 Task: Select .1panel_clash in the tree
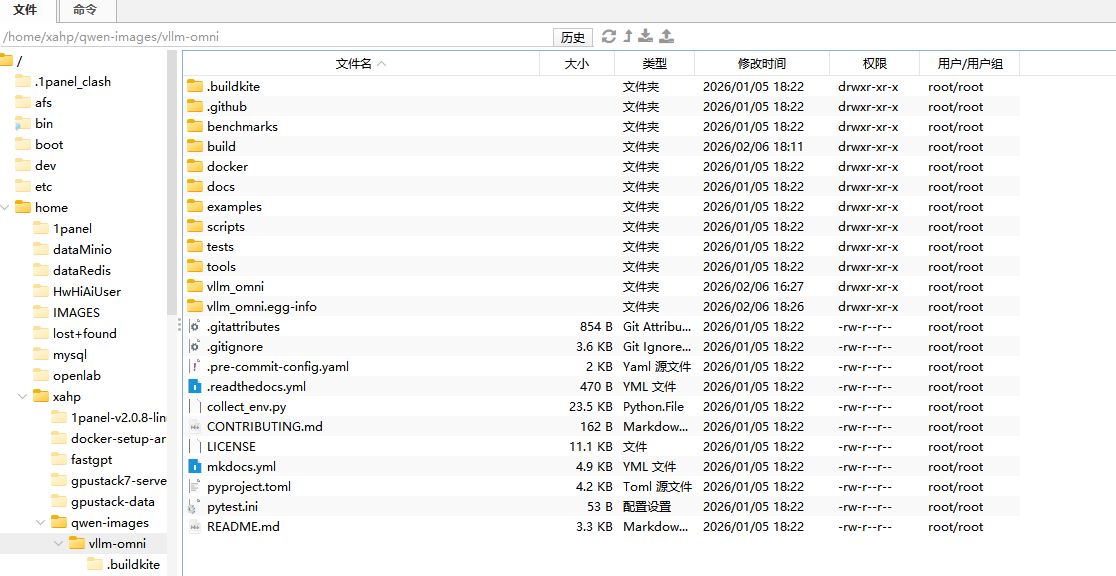[x=73, y=82]
